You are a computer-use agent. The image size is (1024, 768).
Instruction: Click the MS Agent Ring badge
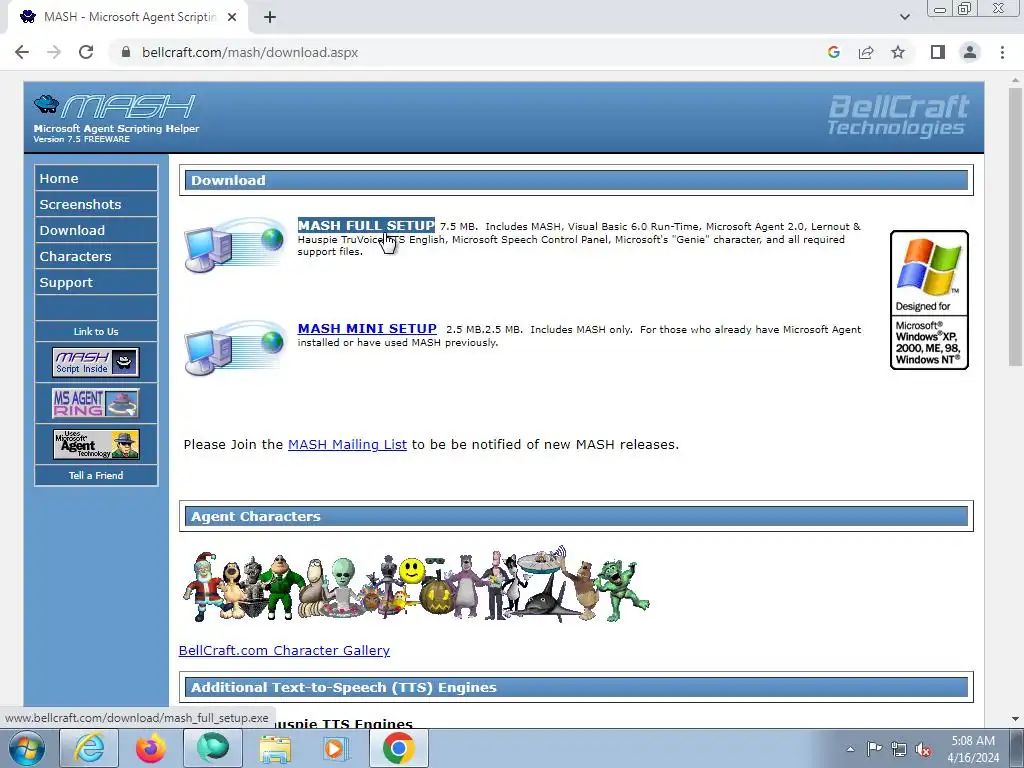click(x=96, y=403)
